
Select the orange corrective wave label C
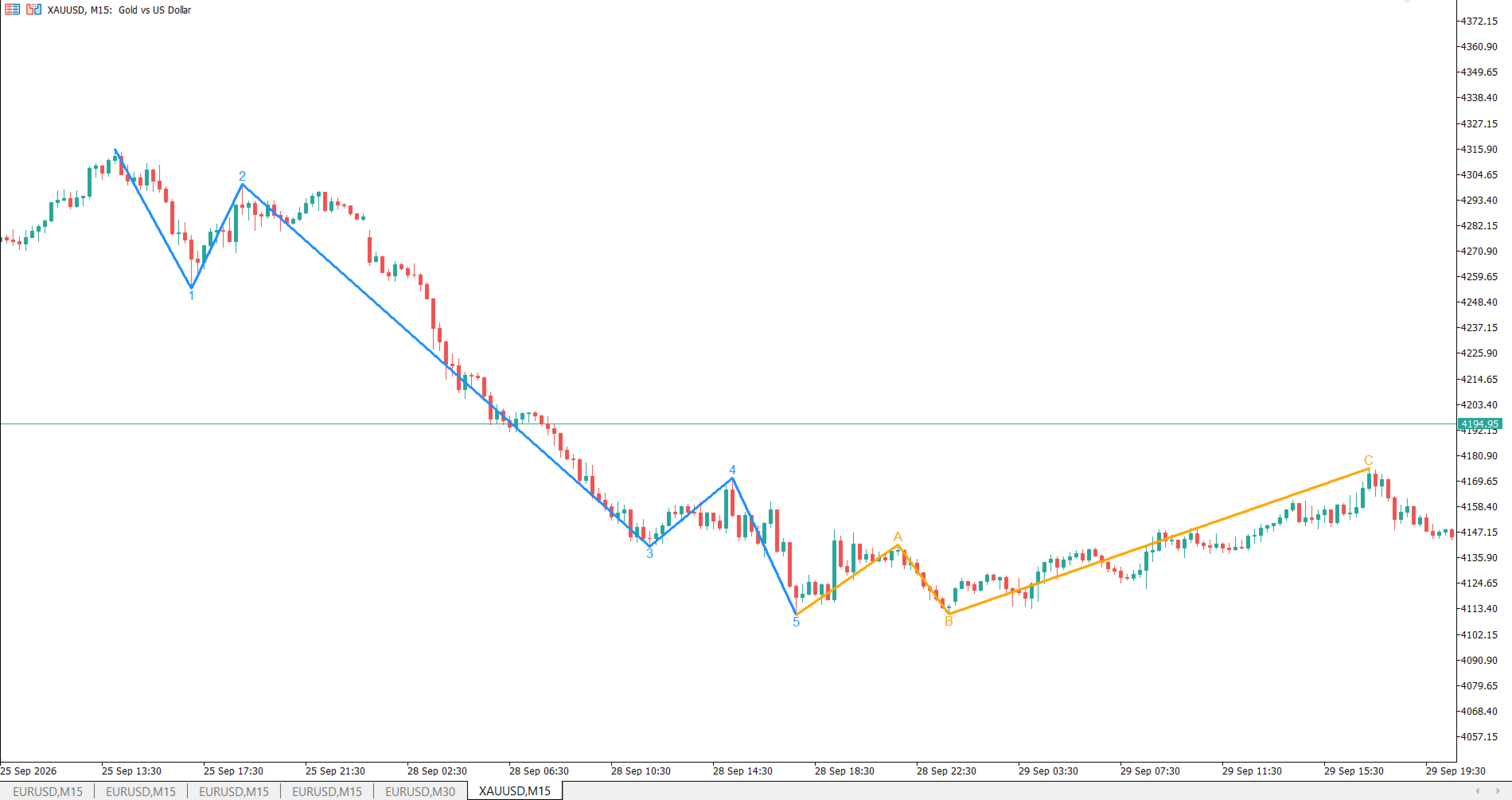(x=1369, y=460)
